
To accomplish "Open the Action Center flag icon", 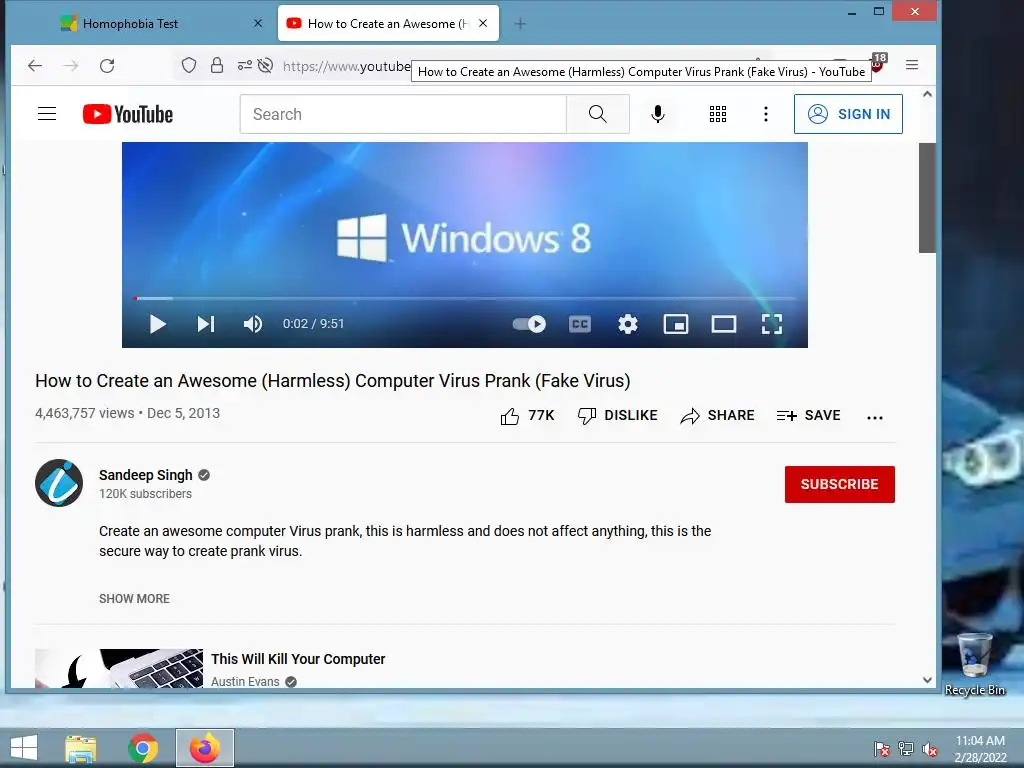I will coord(882,749).
